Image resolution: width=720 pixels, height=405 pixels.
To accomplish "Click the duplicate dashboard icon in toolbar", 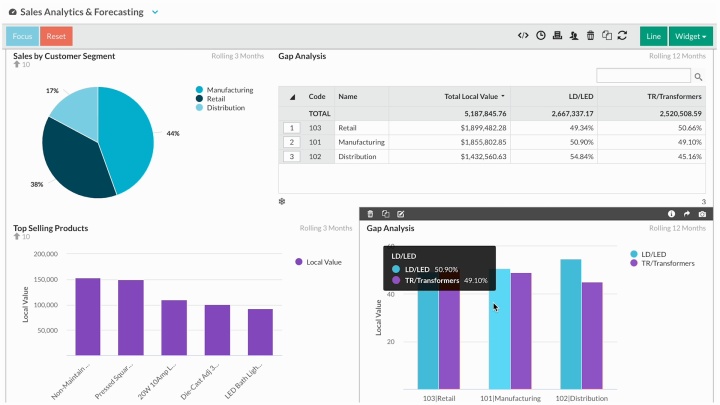I will (x=607, y=35).
